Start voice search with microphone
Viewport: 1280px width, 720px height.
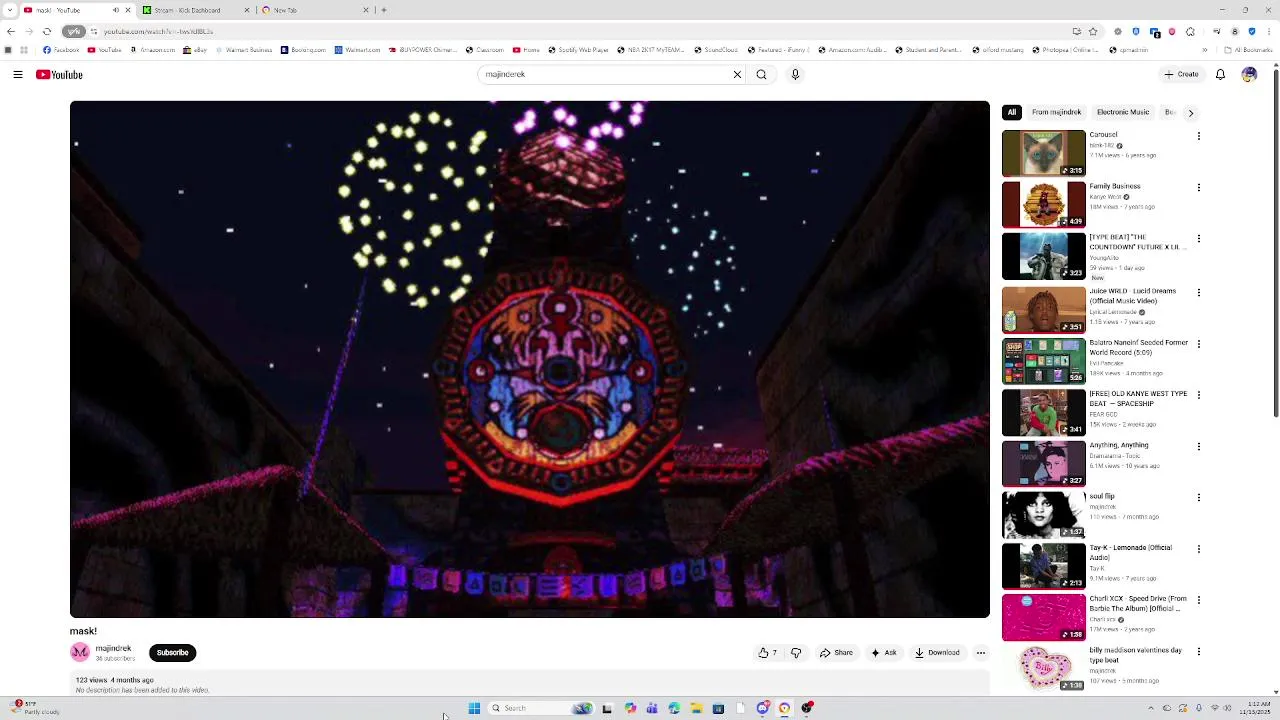coord(795,74)
